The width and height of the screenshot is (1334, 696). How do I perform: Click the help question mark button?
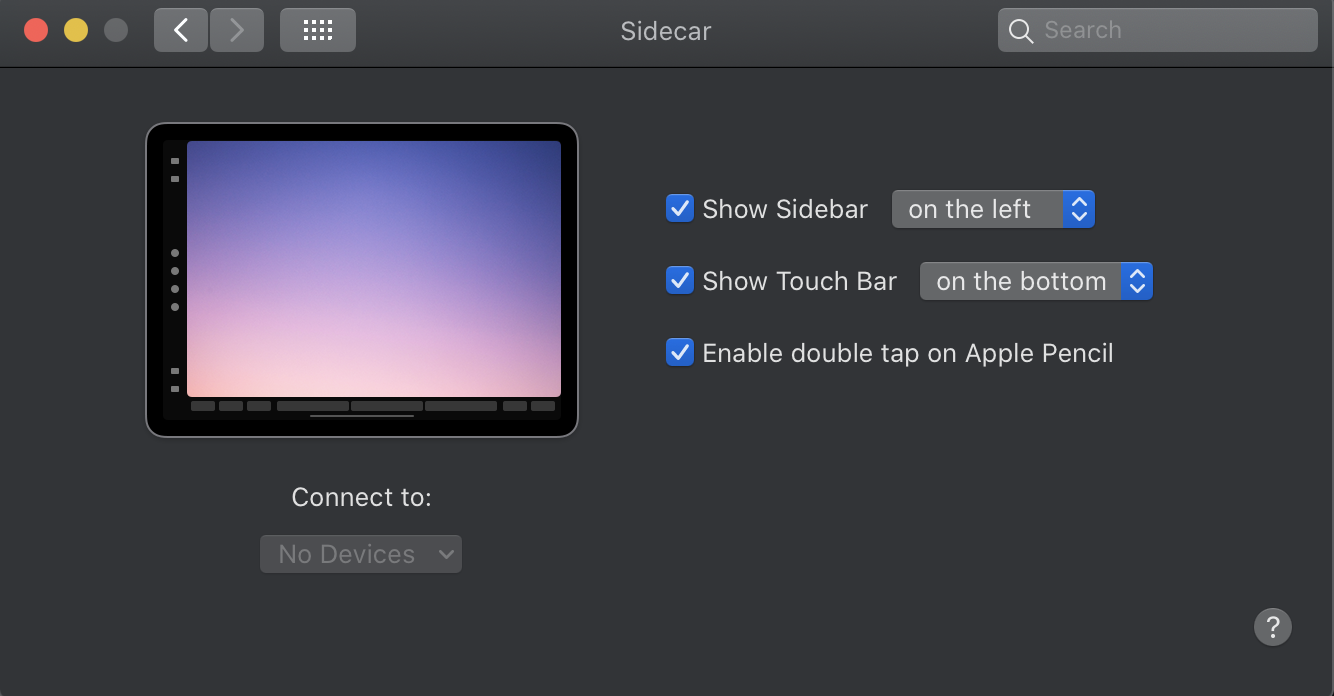pos(1272,627)
